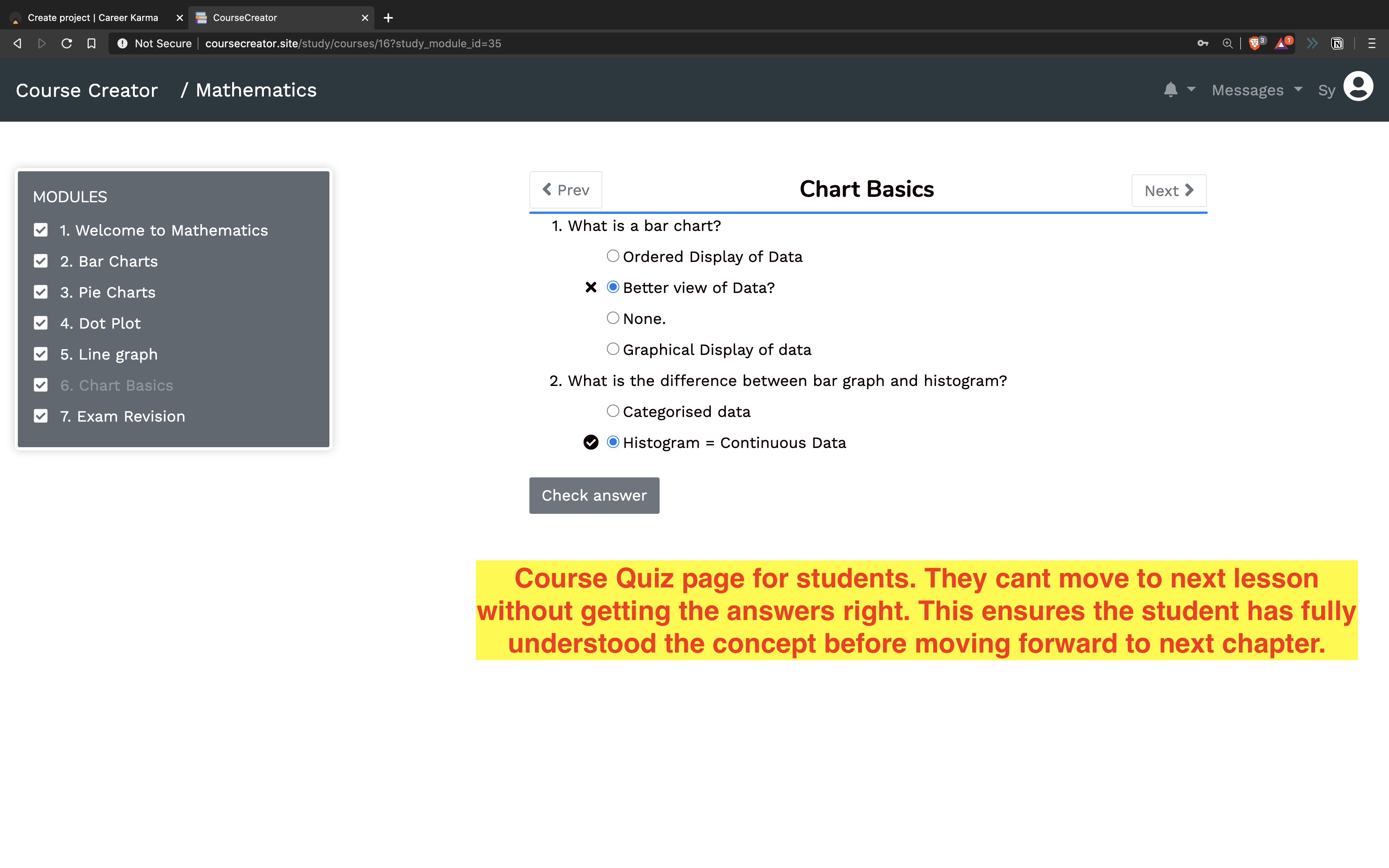This screenshot has width=1389, height=868.
Task: Open the saved passwords key icon
Action: (1203, 44)
